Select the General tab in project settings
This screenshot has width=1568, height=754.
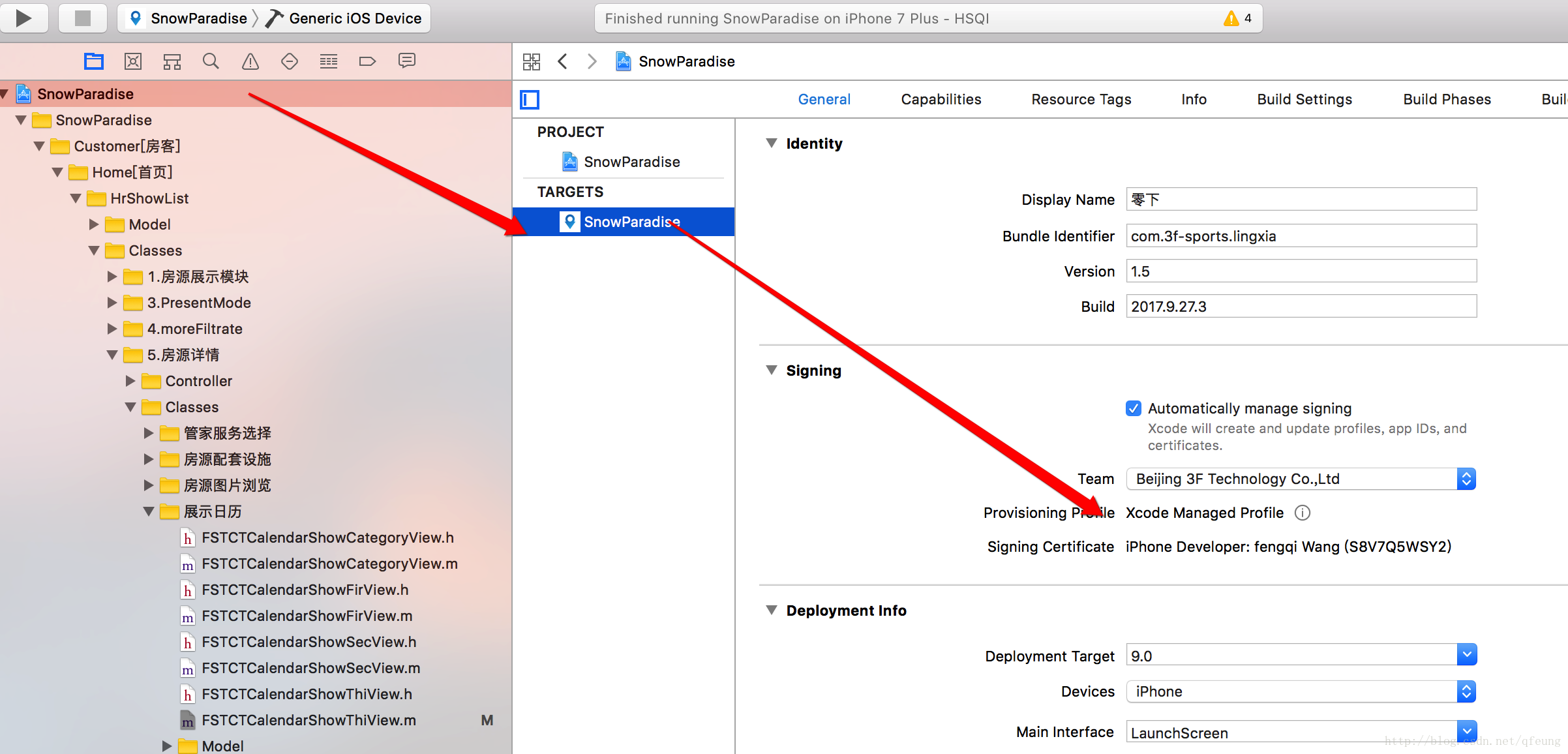824,99
